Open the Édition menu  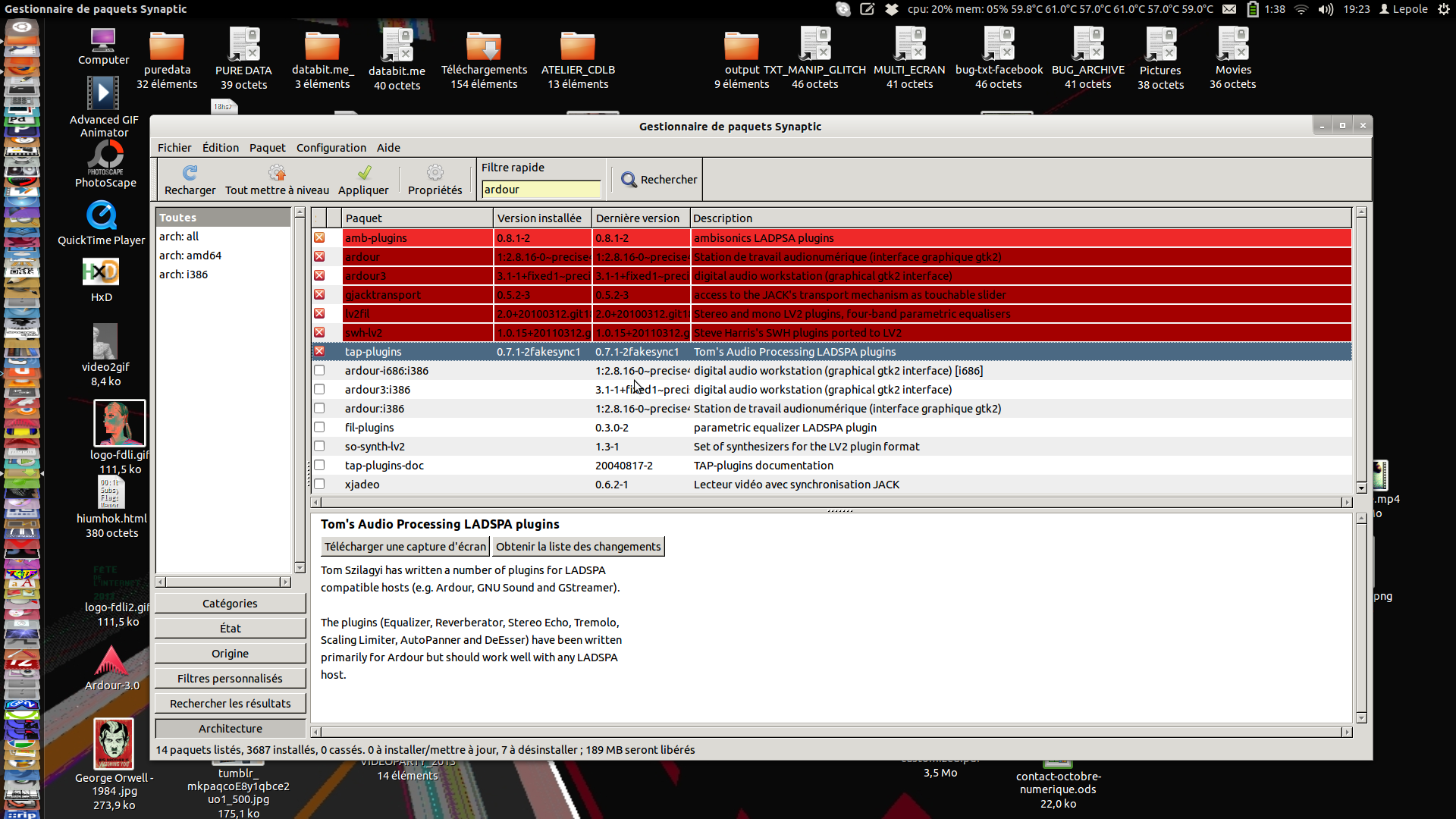(220, 148)
